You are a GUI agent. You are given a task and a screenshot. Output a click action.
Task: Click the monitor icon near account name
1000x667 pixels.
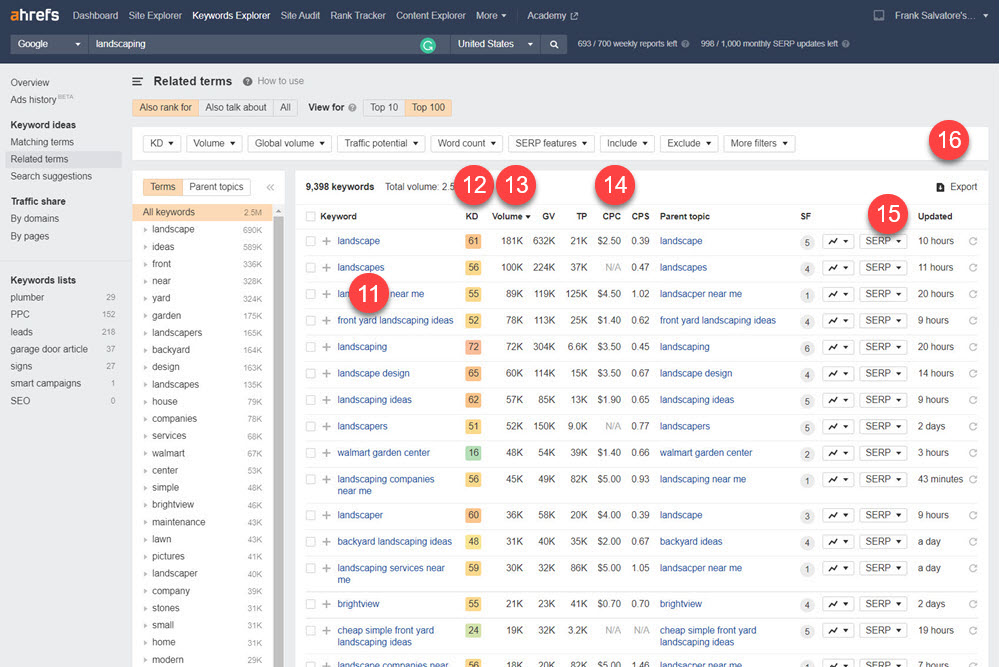[x=879, y=15]
